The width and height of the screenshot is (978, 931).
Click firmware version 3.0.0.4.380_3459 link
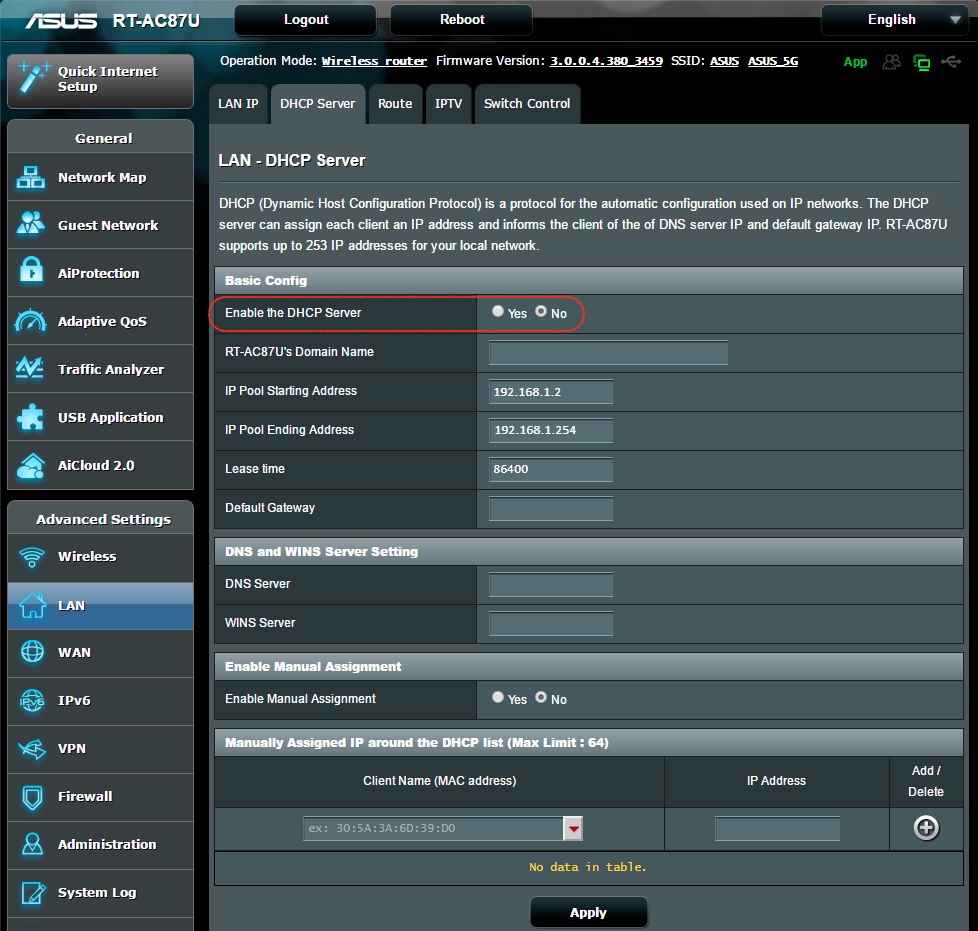pos(606,61)
